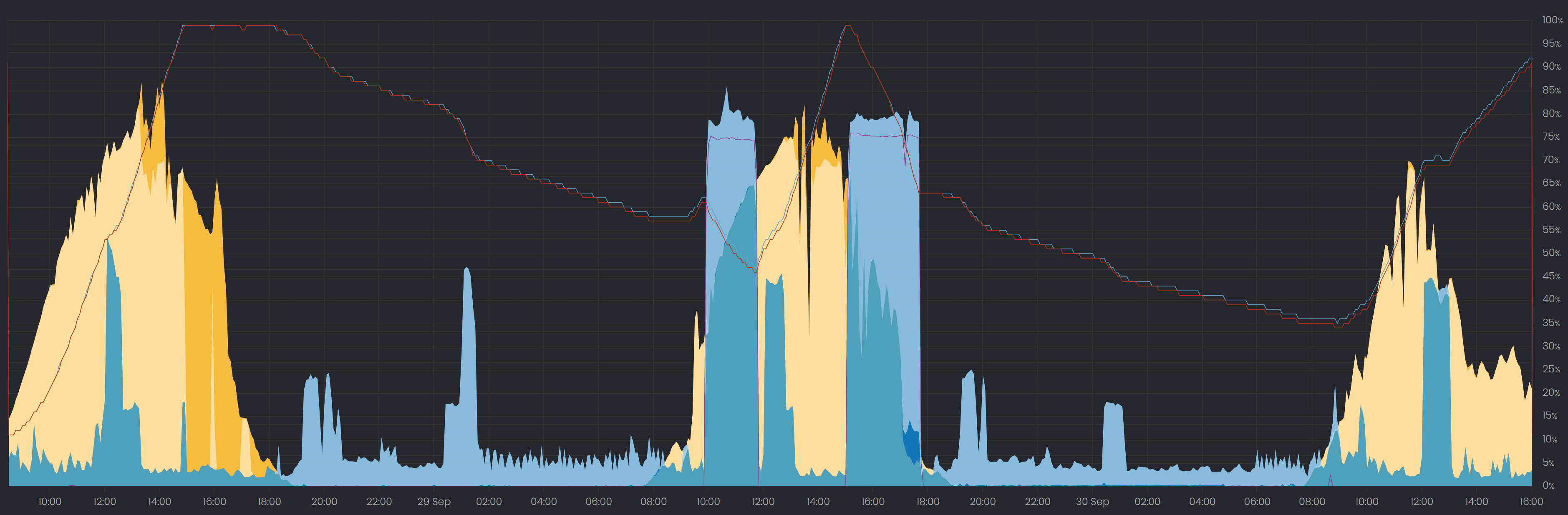Click the 90% y-axis tick label
1568x515 pixels.
point(1552,66)
